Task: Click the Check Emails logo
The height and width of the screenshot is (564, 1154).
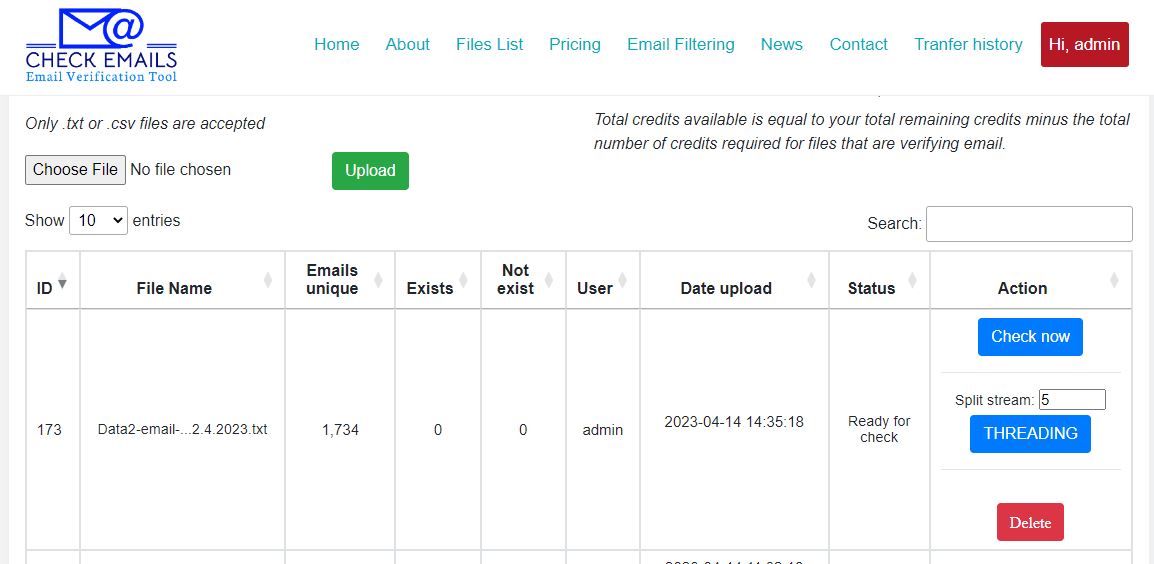Action: click(x=101, y=46)
